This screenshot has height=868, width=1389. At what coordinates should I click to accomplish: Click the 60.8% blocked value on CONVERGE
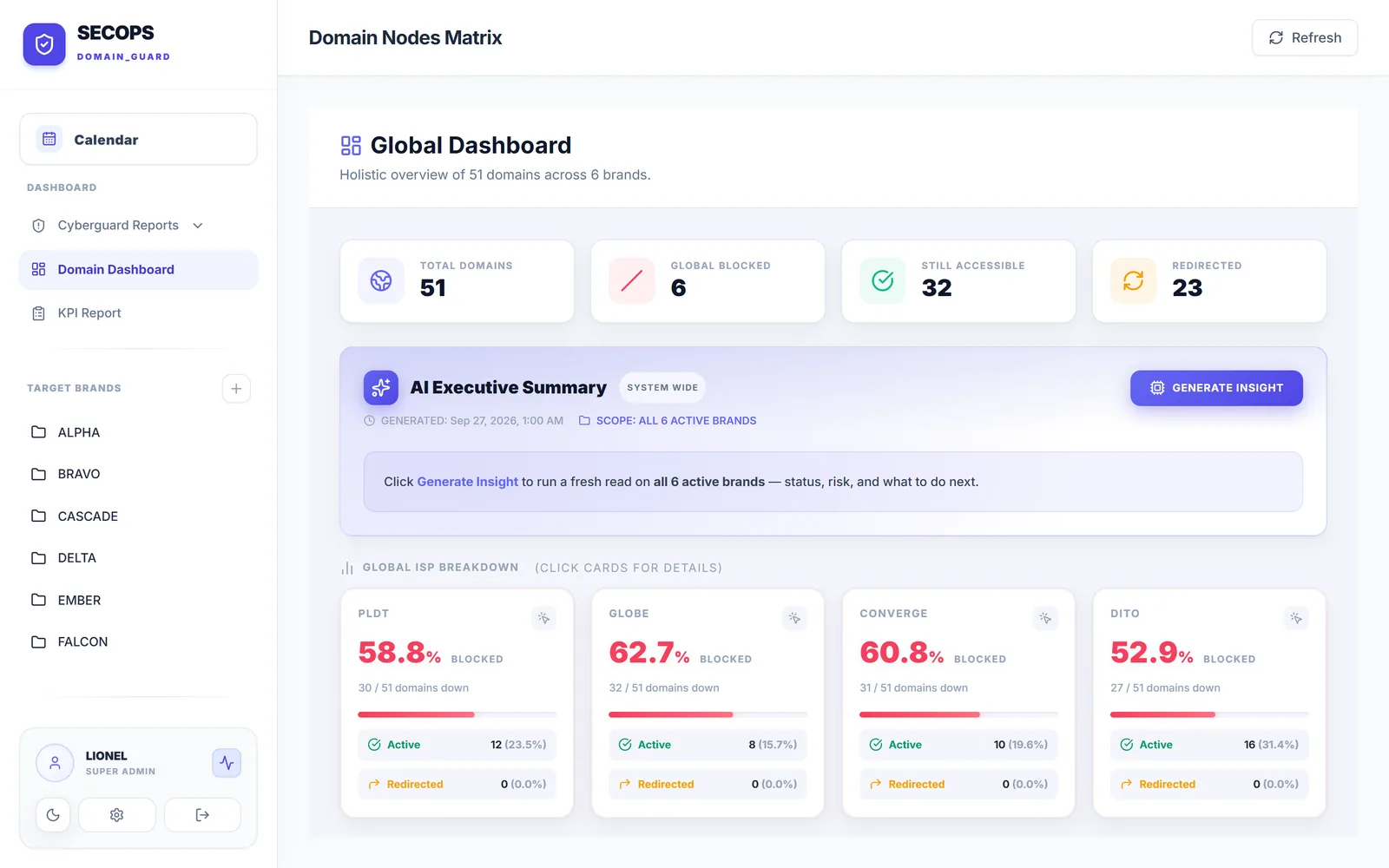902,653
